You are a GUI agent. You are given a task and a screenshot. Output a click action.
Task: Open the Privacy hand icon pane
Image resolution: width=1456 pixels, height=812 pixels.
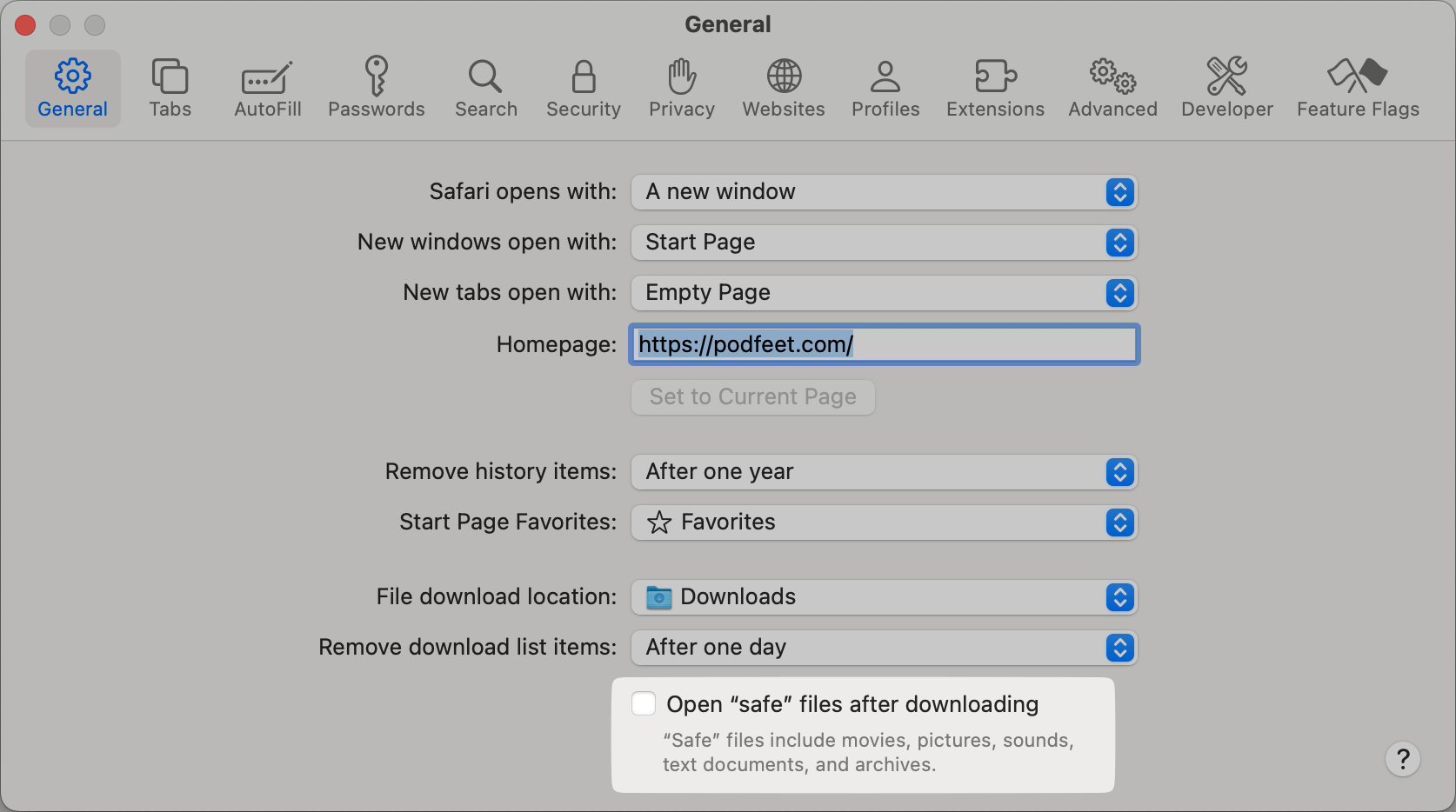(x=681, y=89)
